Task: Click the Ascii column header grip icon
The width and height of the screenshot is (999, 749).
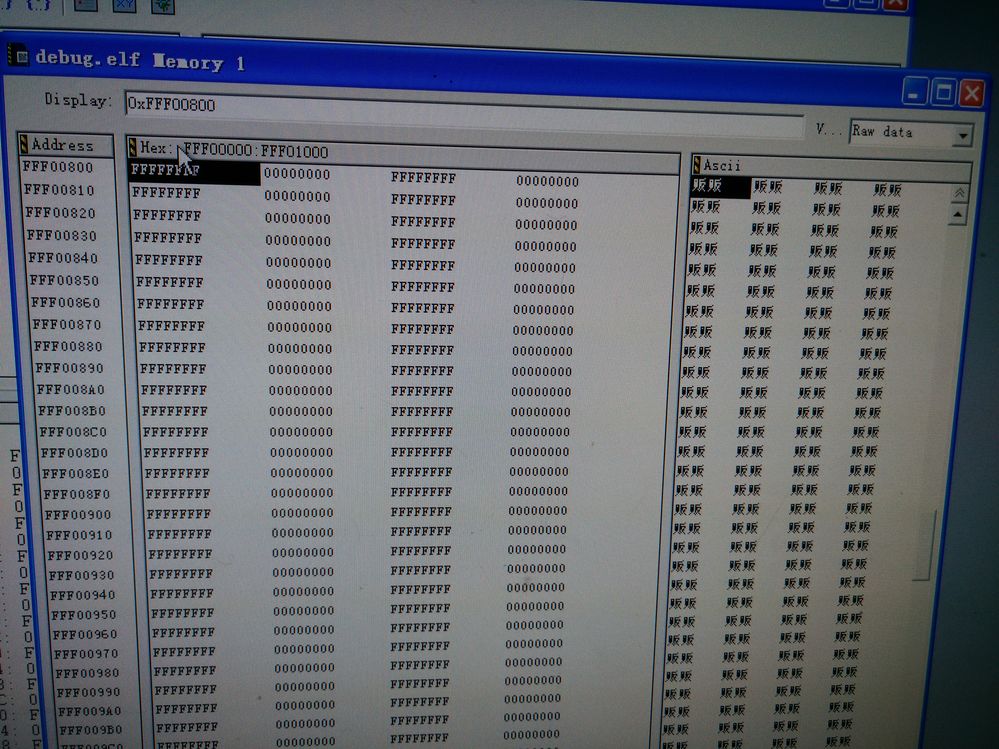Action: click(x=696, y=165)
